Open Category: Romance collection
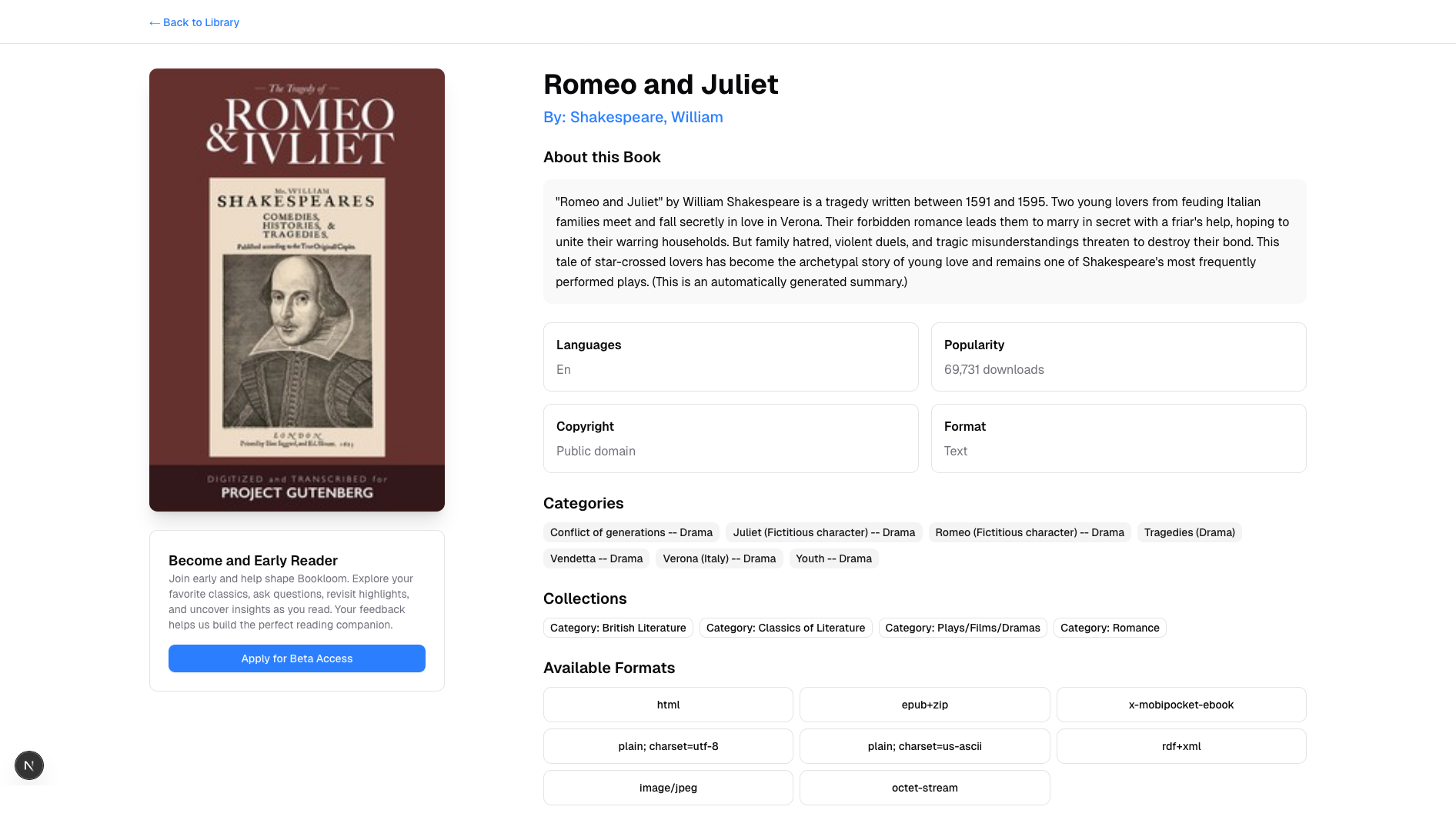The height and width of the screenshot is (830, 1456). (1110, 628)
